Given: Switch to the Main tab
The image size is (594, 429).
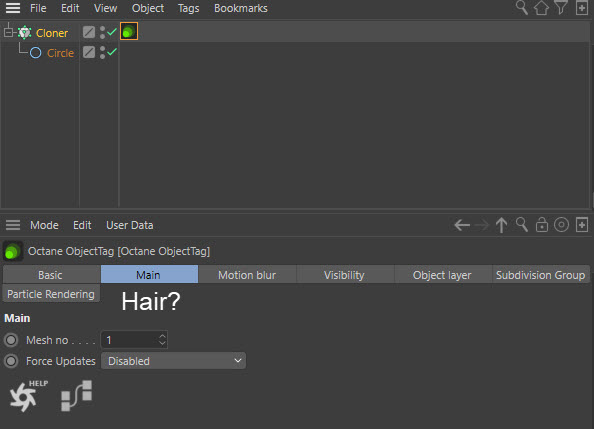Looking at the screenshot, I should pyautogui.click(x=149, y=274).
